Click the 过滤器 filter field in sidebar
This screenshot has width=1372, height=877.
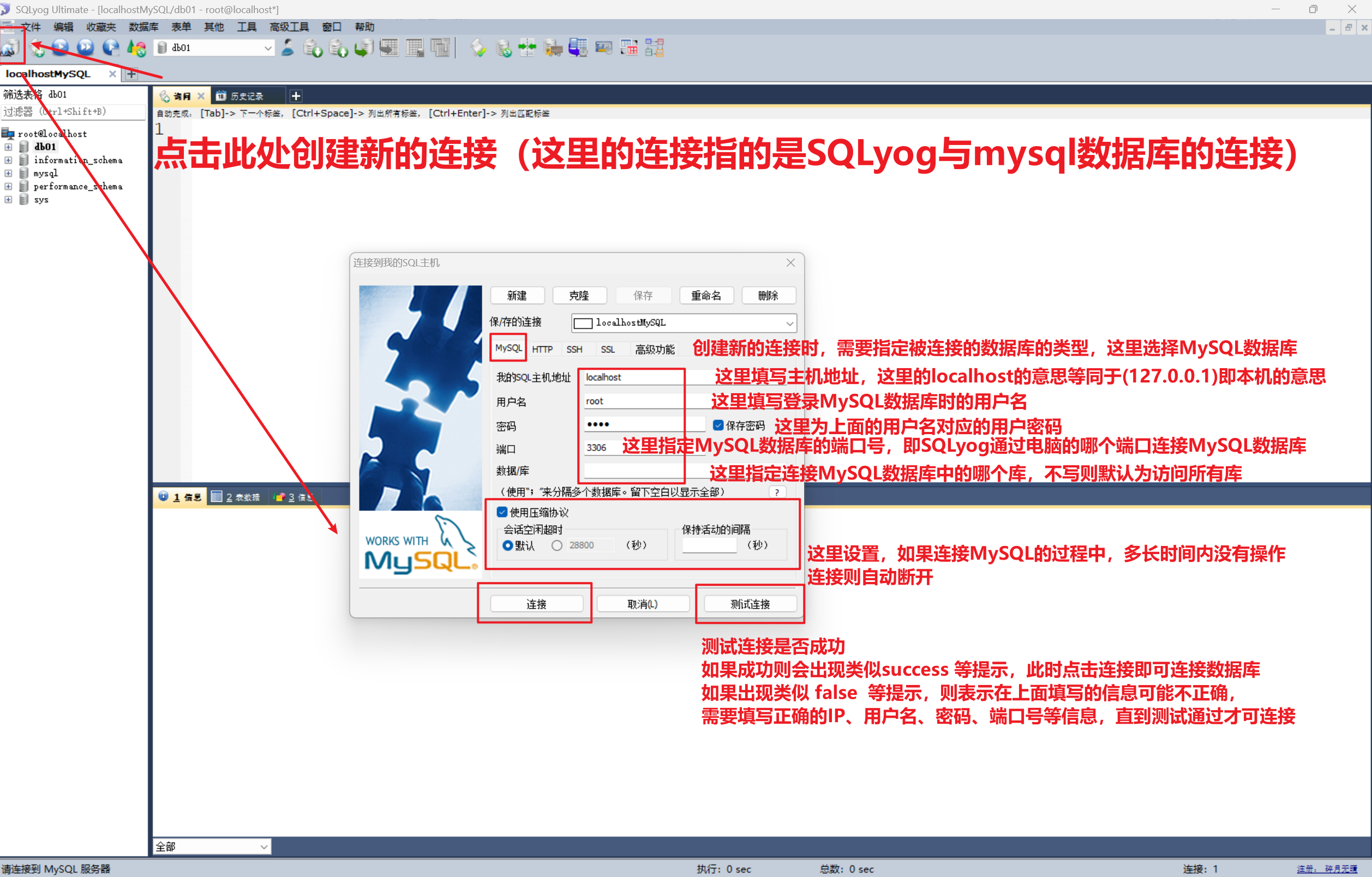coord(74,112)
